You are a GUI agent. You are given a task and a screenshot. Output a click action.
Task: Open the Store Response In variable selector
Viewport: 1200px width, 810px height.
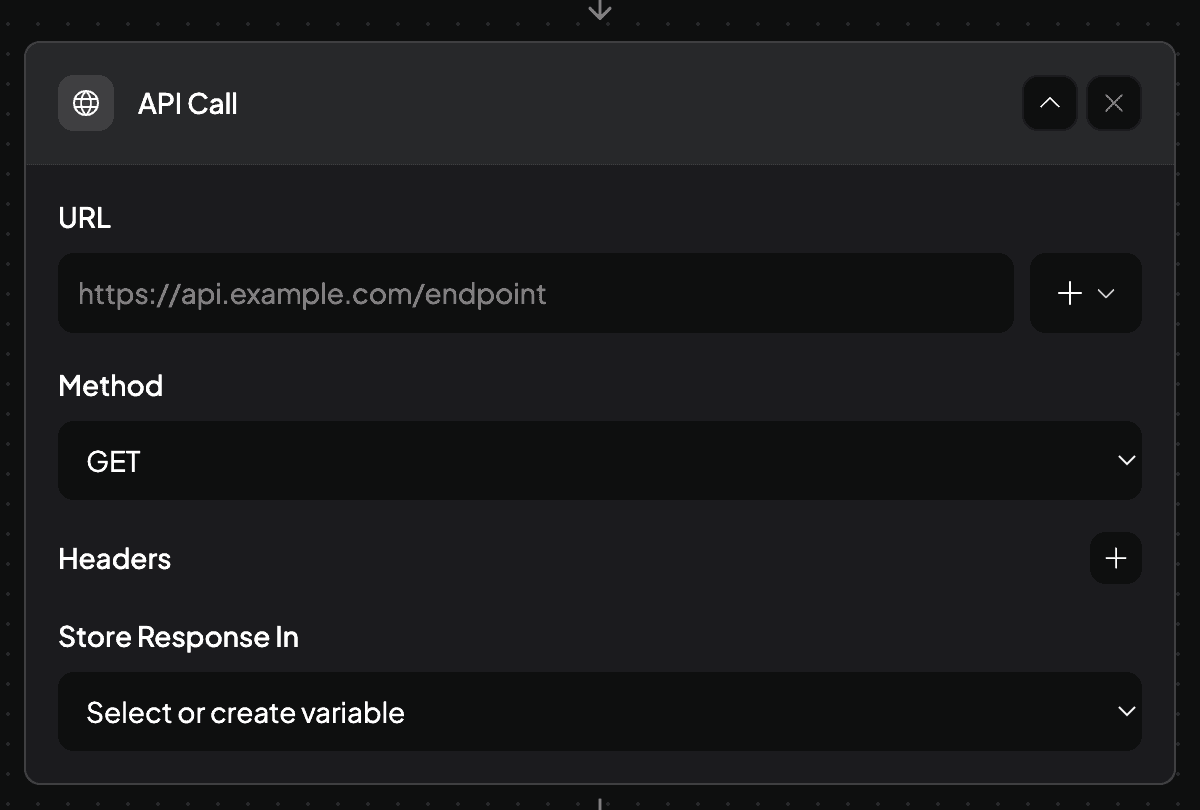coord(600,712)
